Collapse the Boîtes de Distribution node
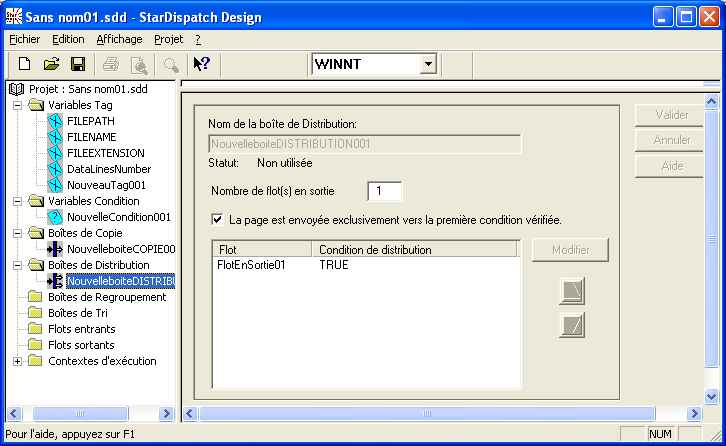726x446 pixels. (17, 265)
